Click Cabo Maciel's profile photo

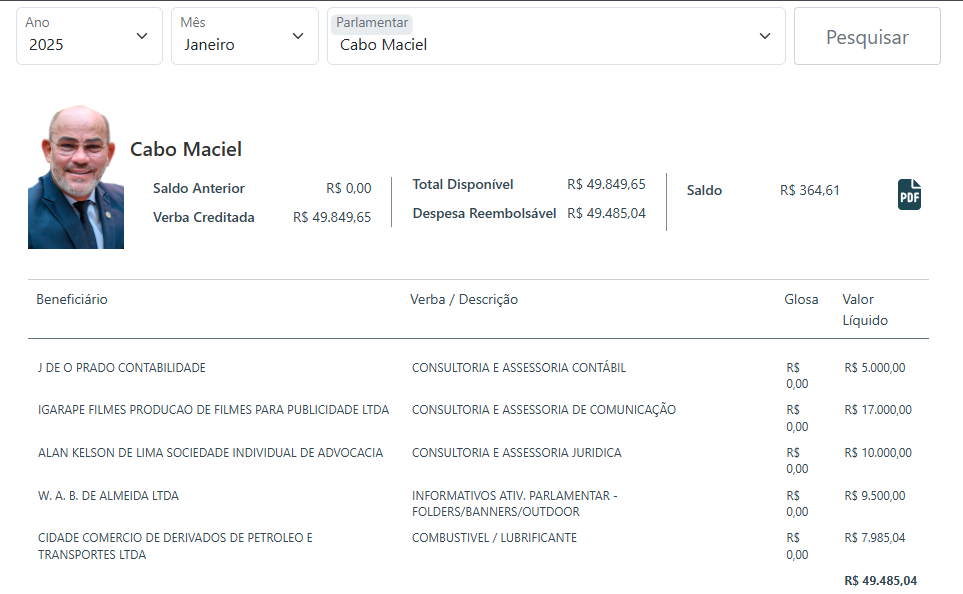coord(76,177)
